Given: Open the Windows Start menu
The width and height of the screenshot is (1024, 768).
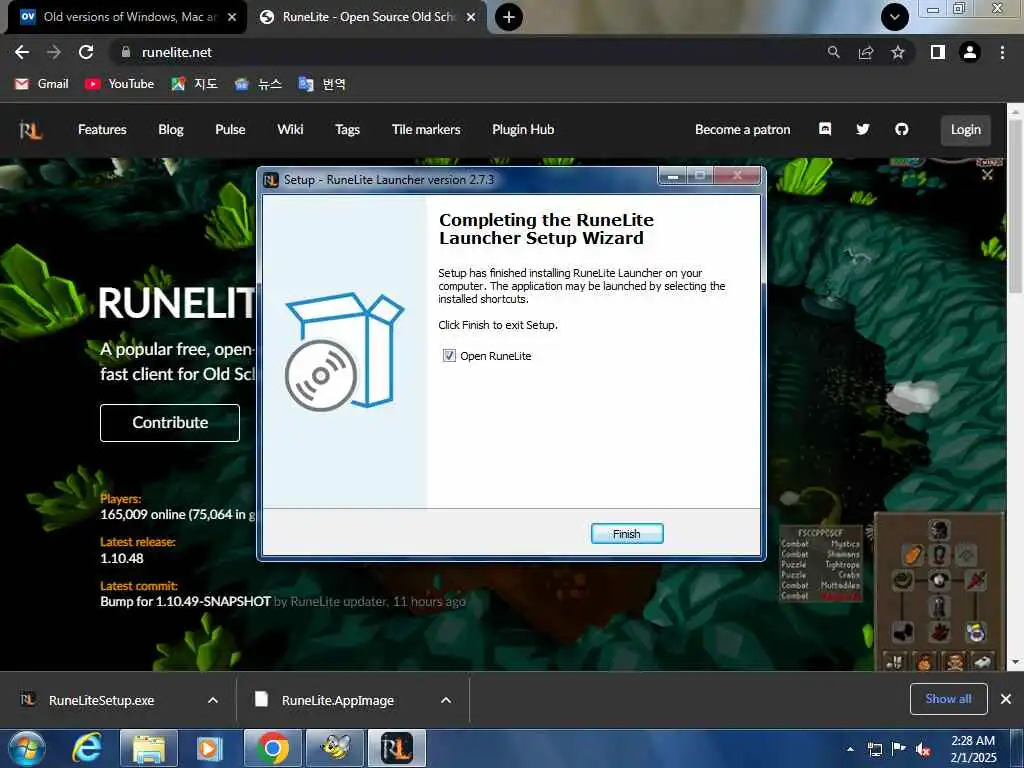Looking at the screenshot, I should pos(25,748).
